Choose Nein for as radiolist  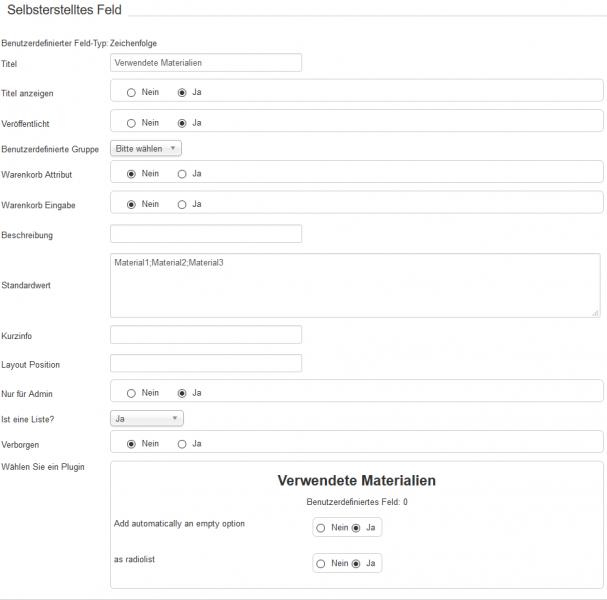(x=321, y=563)
